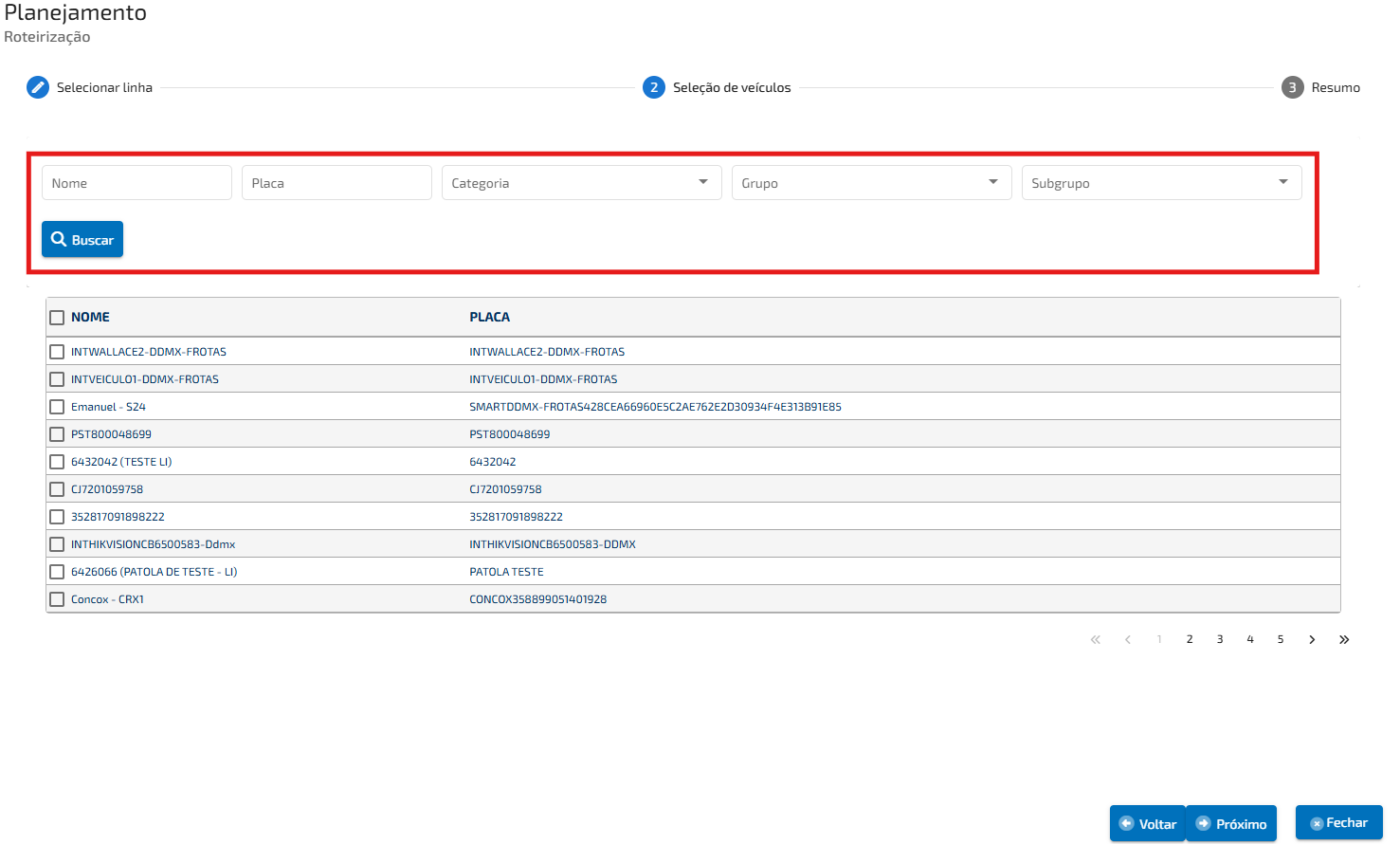Click the Seleção de veículos step label

pyautogui.click(x=732, y=87)
